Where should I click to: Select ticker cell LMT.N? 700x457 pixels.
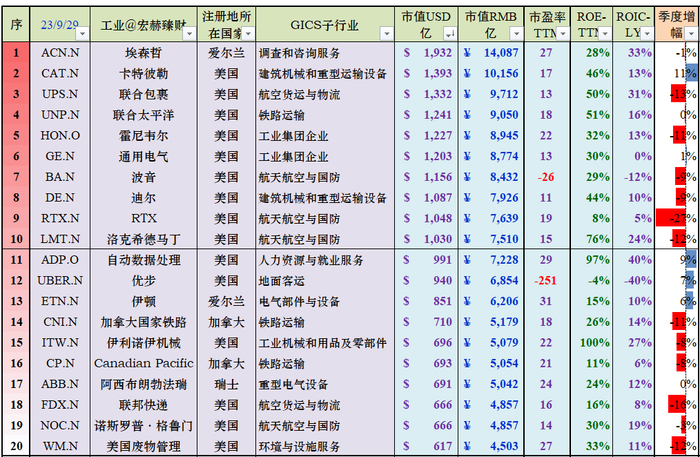tap(60, 239)
